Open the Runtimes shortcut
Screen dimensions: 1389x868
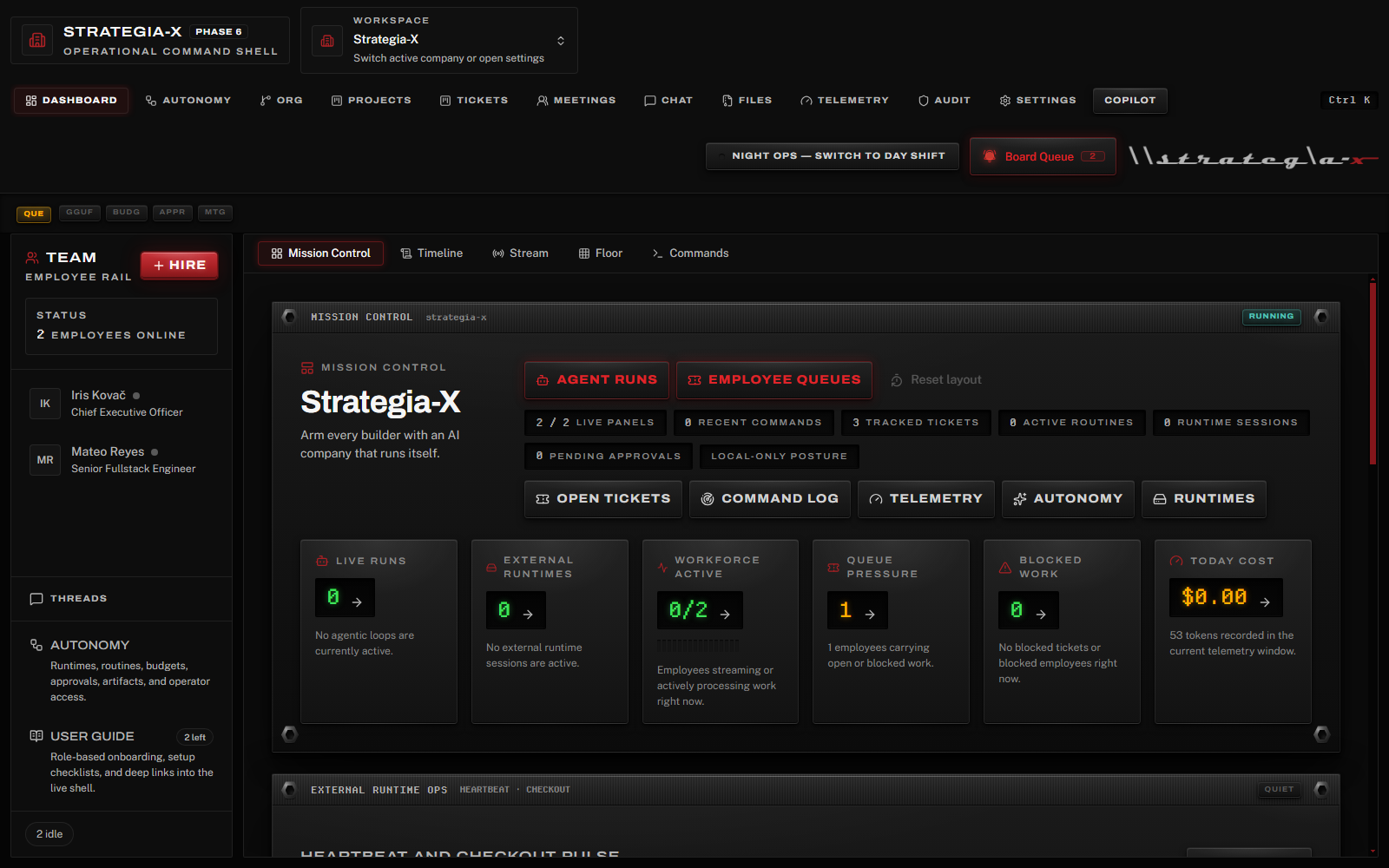[x=1204, y=499]
